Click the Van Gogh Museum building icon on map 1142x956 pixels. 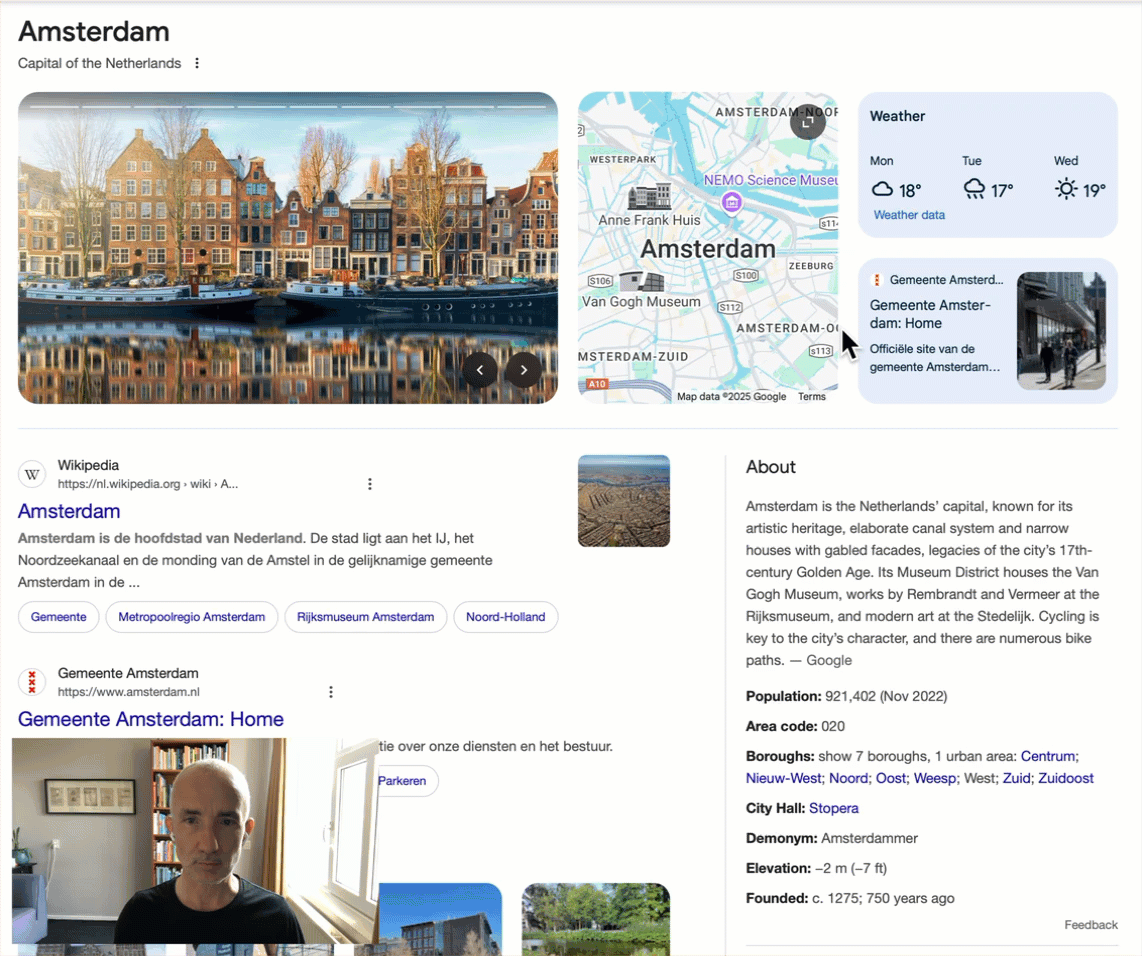(x=641, y=281)
